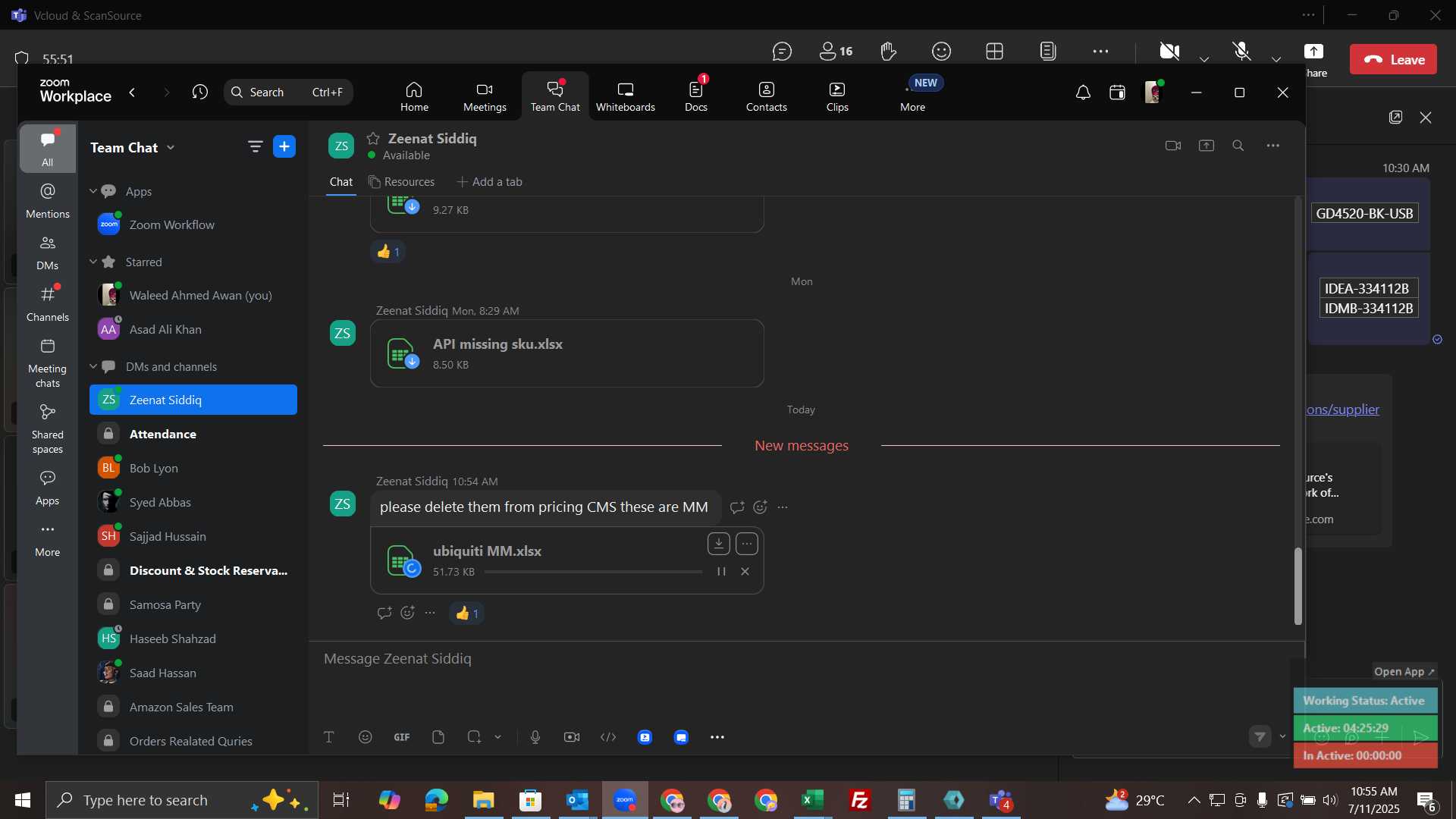Open the Team Chat title dropdown
Screen dimensions: 1456x819
point(171,147)
